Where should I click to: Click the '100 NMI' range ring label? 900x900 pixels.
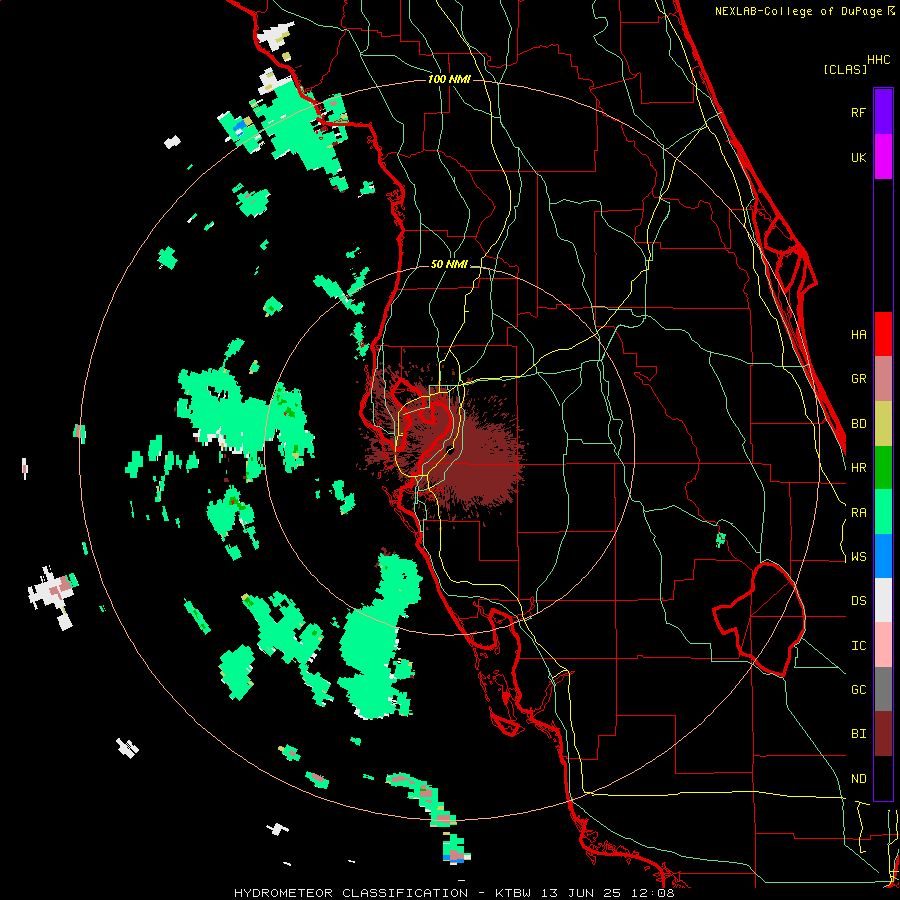[x=449, y=79]
